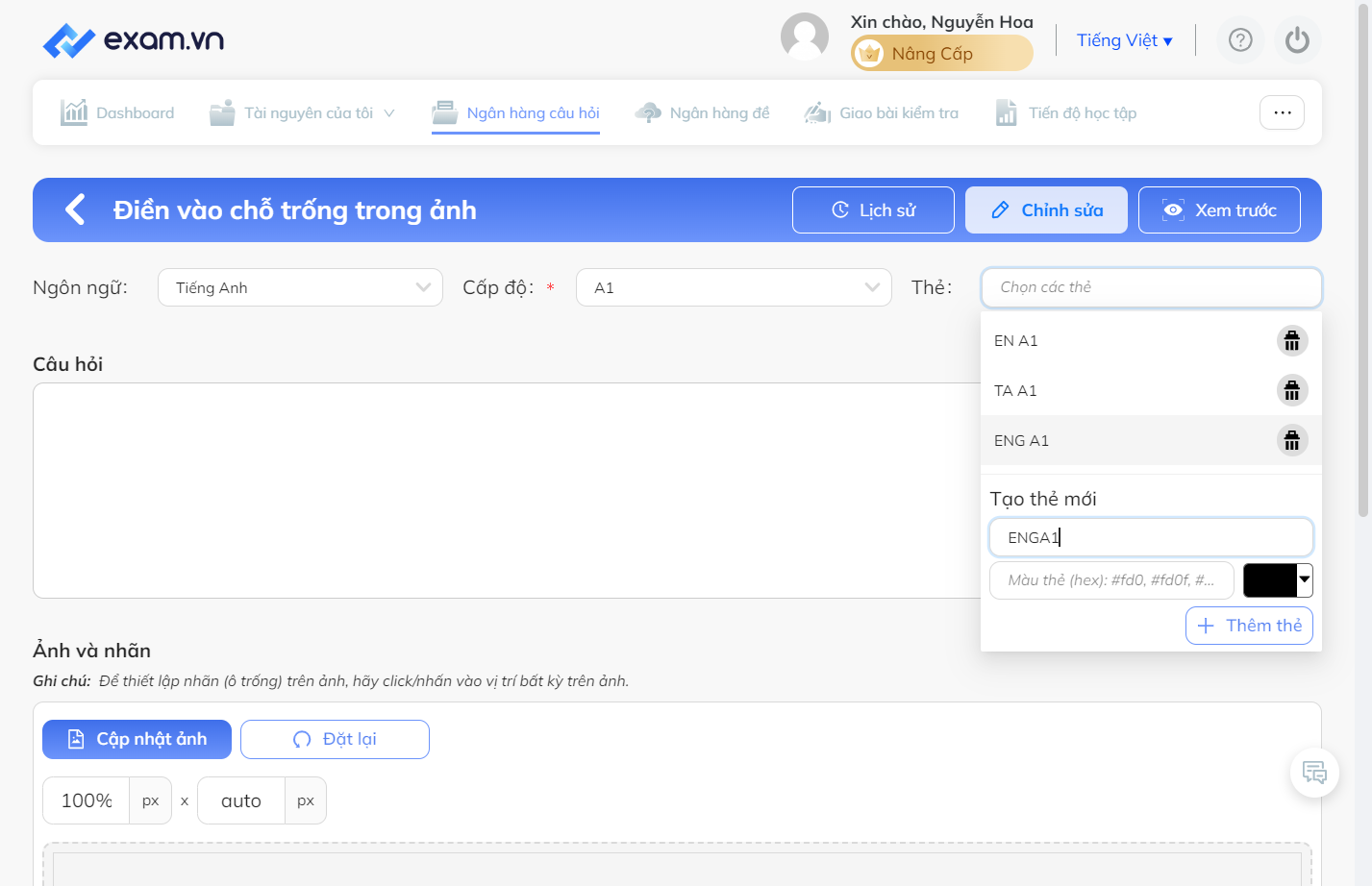The width and height of the screenshot is (1372, 886).
Task: Open the user profile avatar
Action: click(x=805, y=37)
